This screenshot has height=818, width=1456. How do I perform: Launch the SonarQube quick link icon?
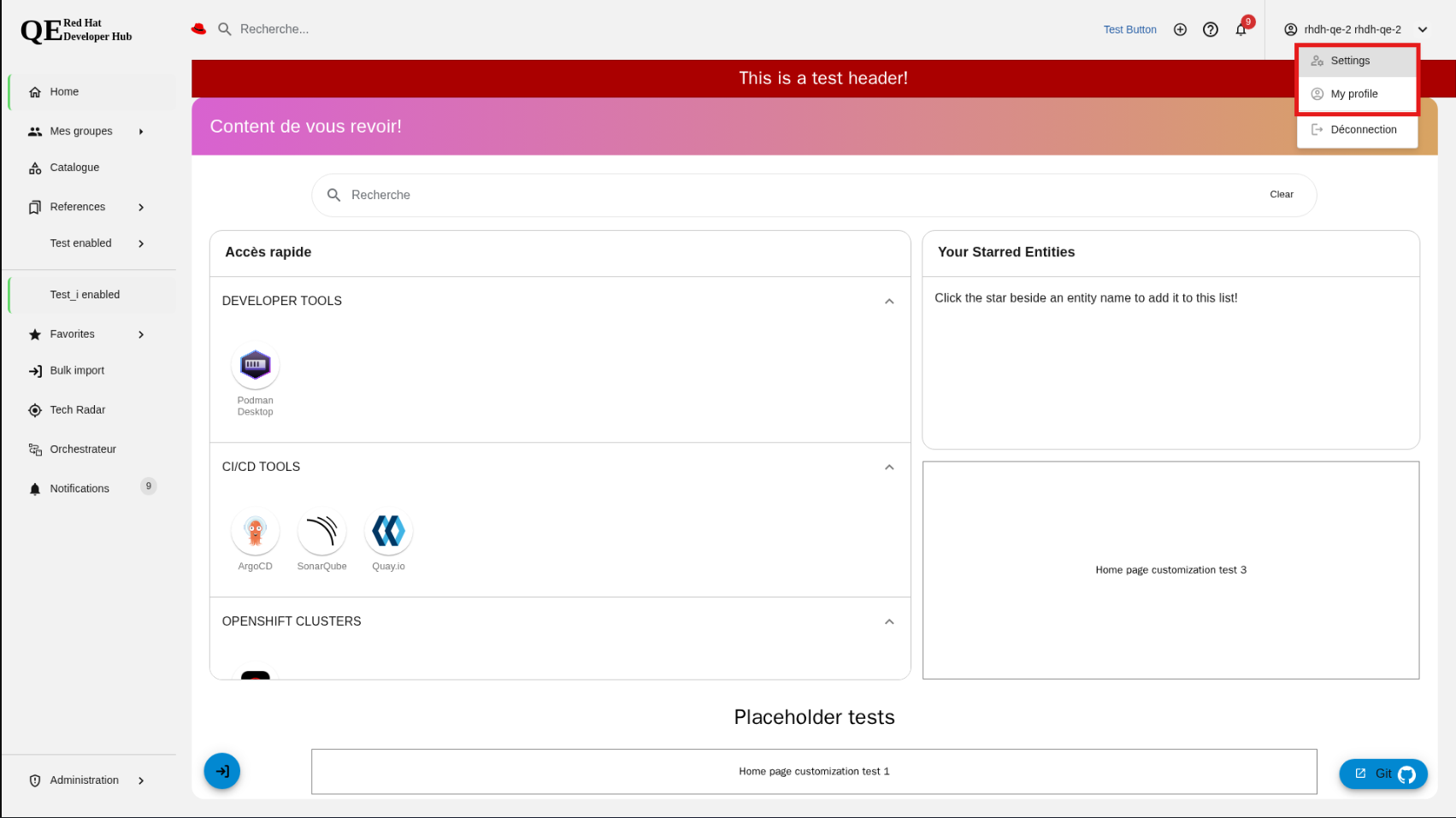tap(321, 532)
